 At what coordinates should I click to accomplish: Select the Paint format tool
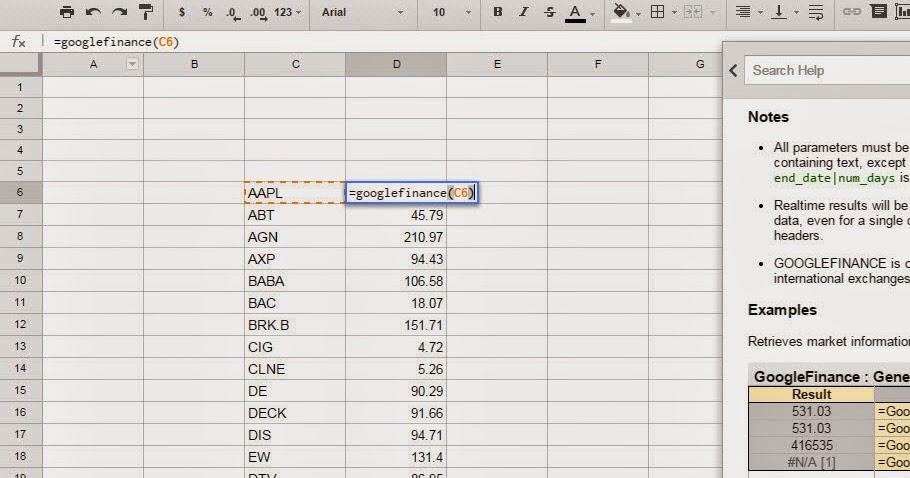click(x=146, y=12)
